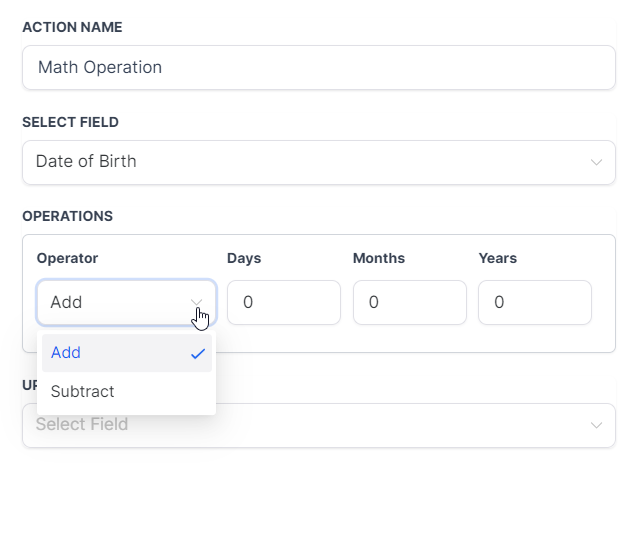This screenshot has height=533, width=643.
Task: Click the ACTION NAME label
Action: [x=72, y=27]
